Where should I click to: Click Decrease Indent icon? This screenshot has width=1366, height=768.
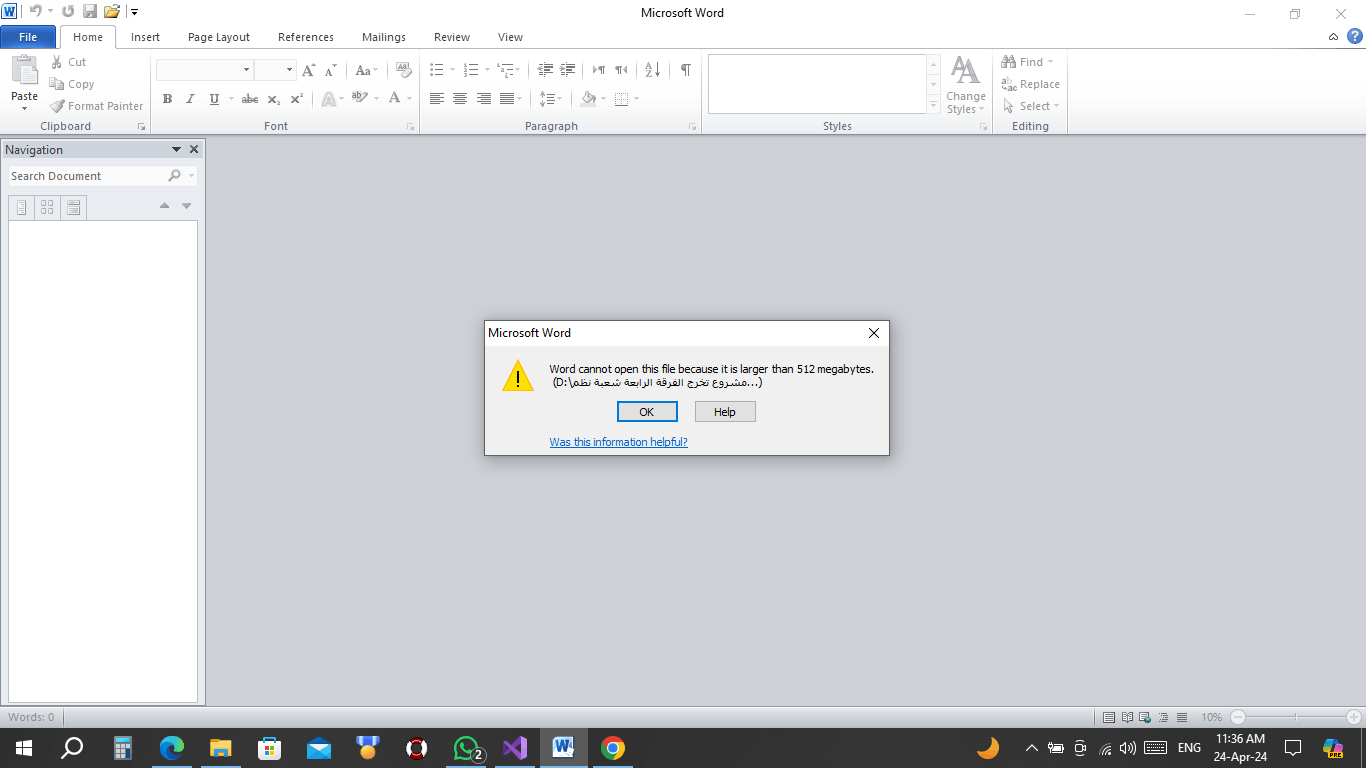coord(545,70)
